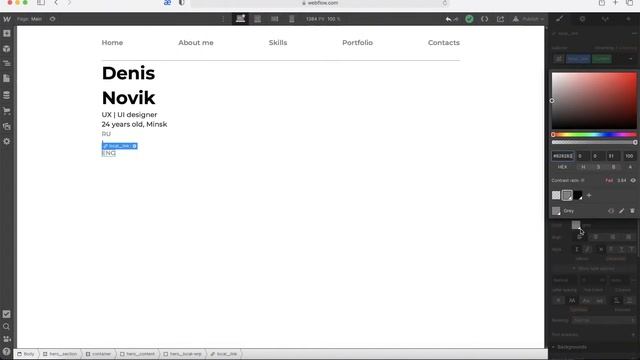Image resolution: width=640 pixels, height=360 pixels.
Task: Set text align to center
Action: pos(596,237)
